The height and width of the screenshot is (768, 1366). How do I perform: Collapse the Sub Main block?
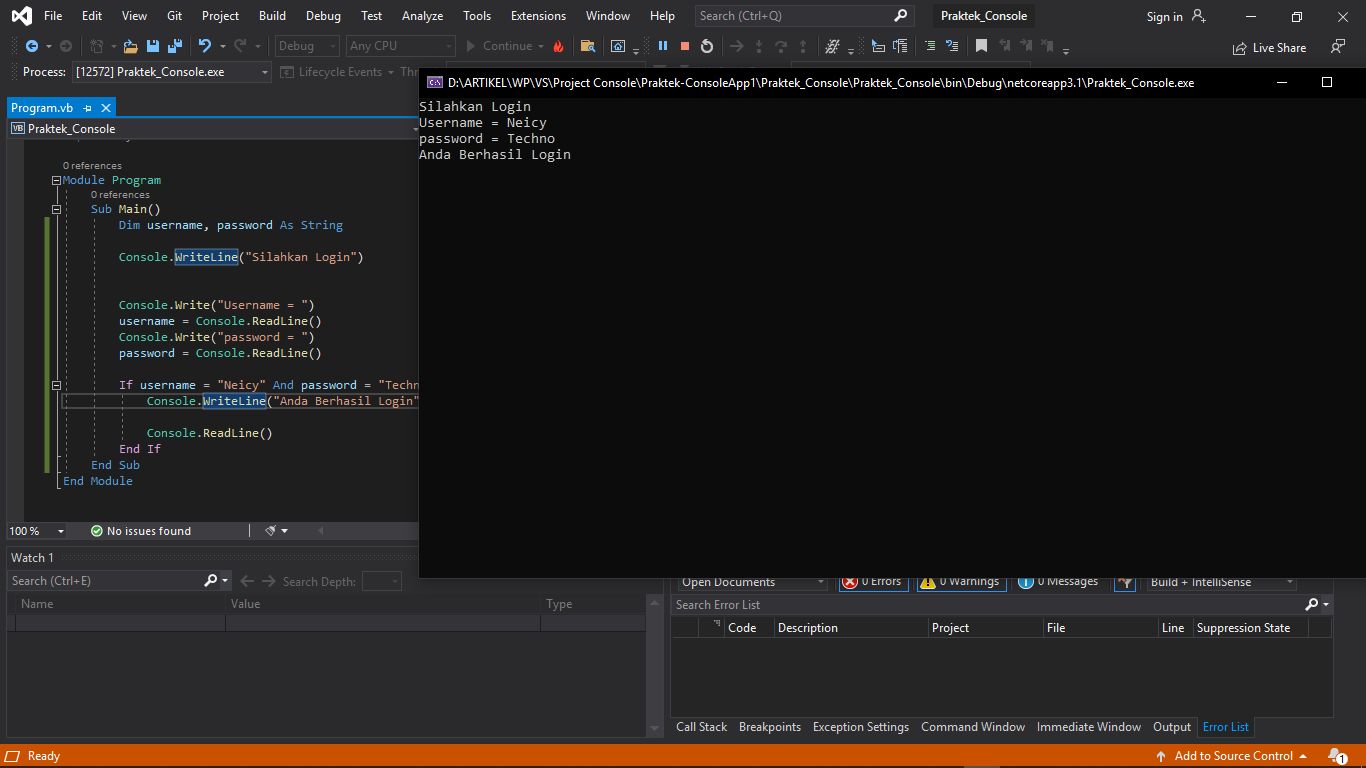pos(57,209)
